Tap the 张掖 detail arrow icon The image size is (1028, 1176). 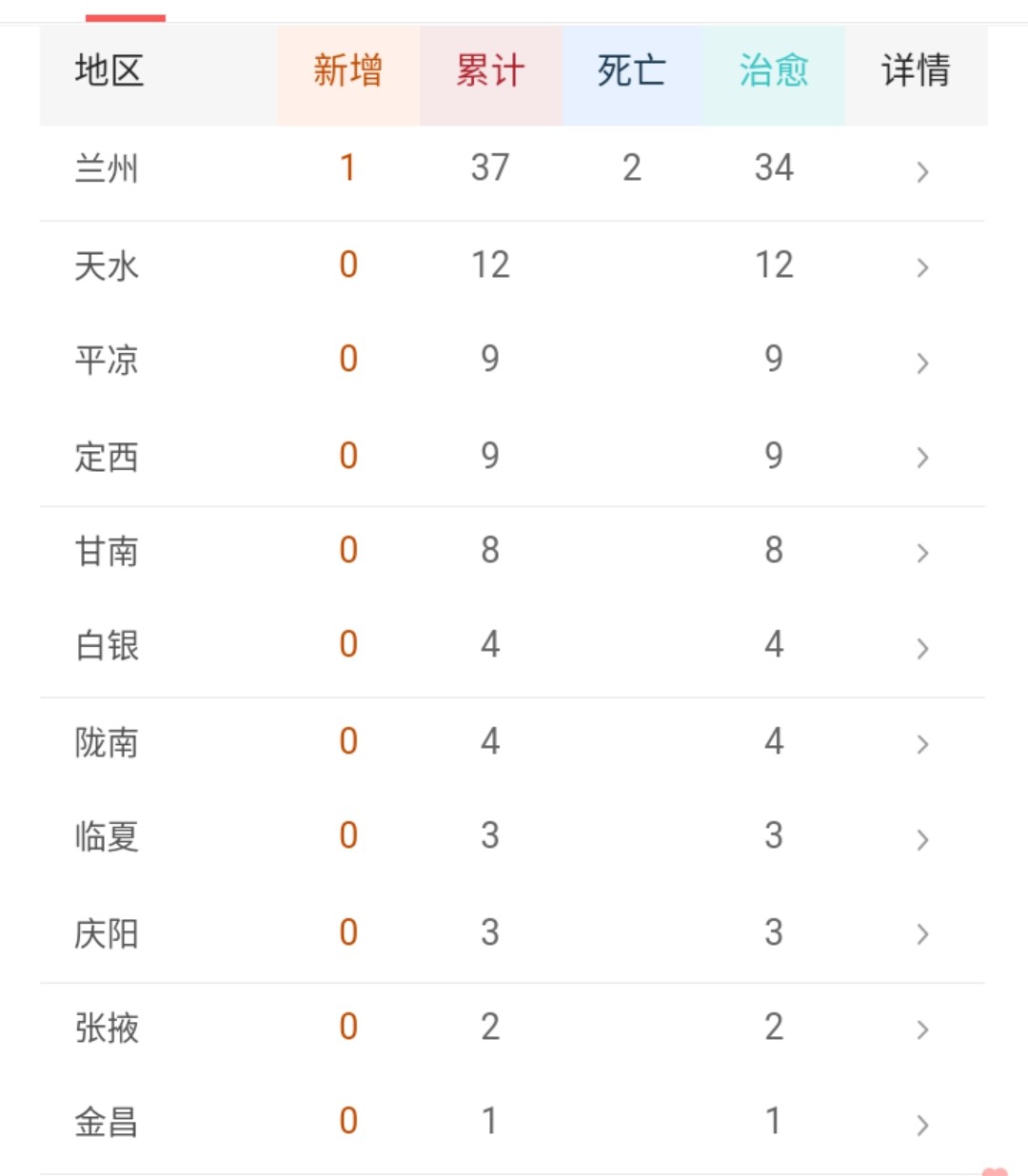tap(921, 1029)
